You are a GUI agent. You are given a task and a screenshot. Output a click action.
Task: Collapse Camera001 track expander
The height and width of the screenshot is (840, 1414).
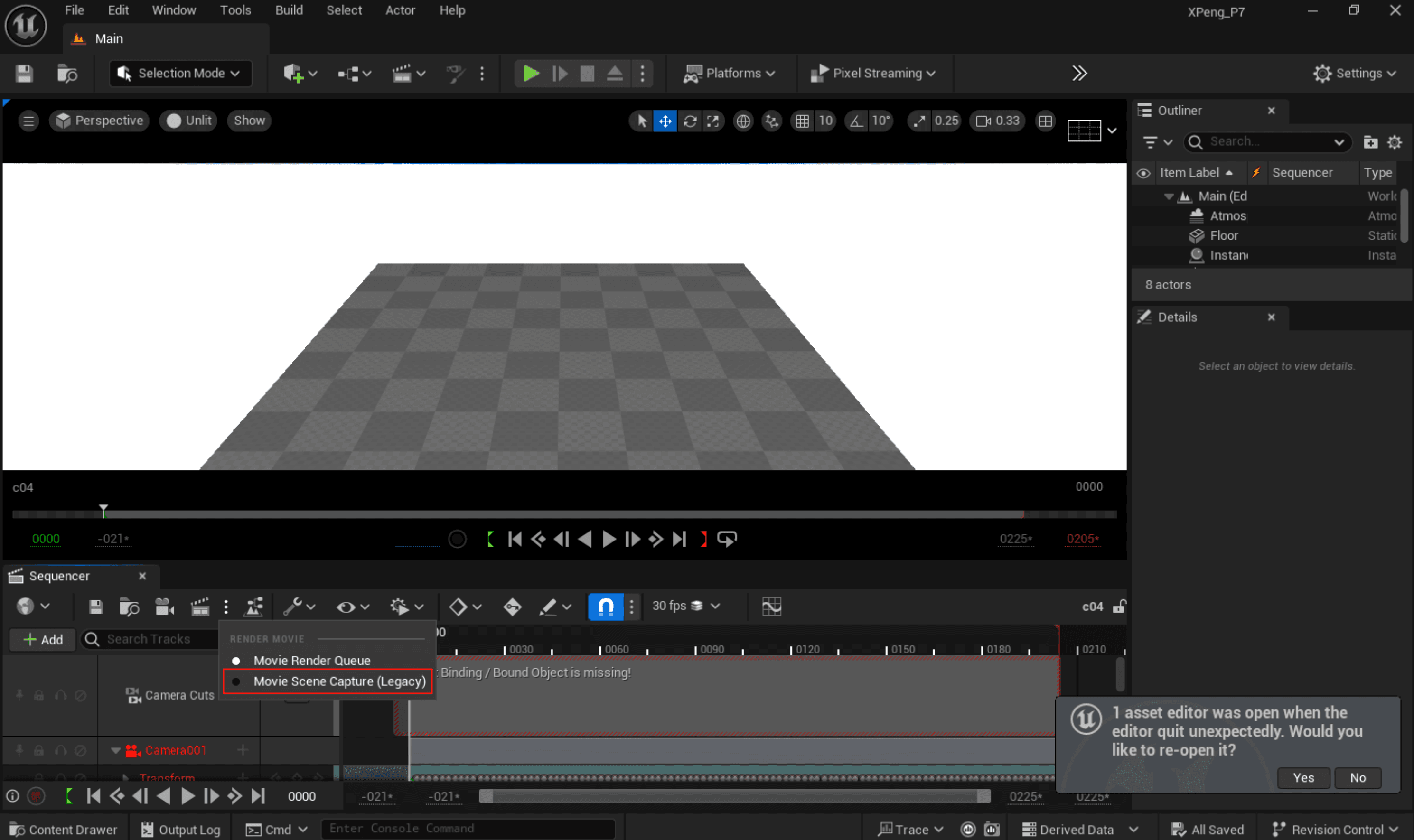click(x=115, y=751)
